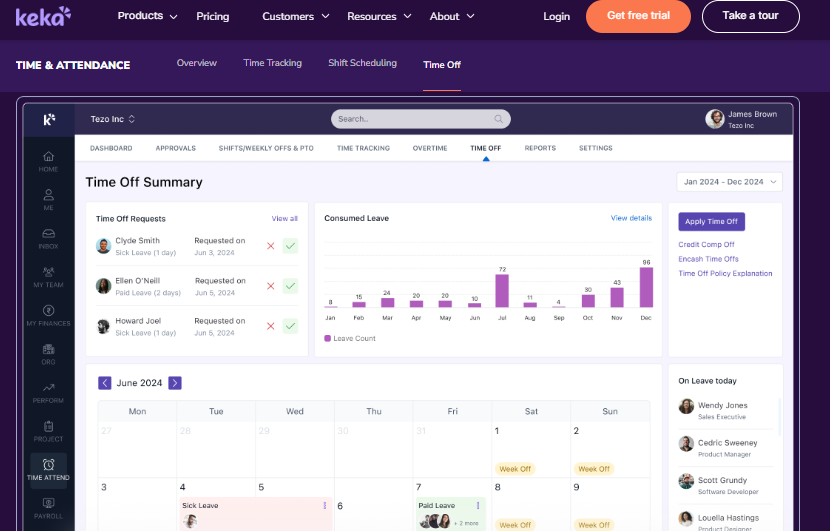Viewport: 830px width, 531px height.
Task: Expand the Customers menu
Action: (296, 16)
